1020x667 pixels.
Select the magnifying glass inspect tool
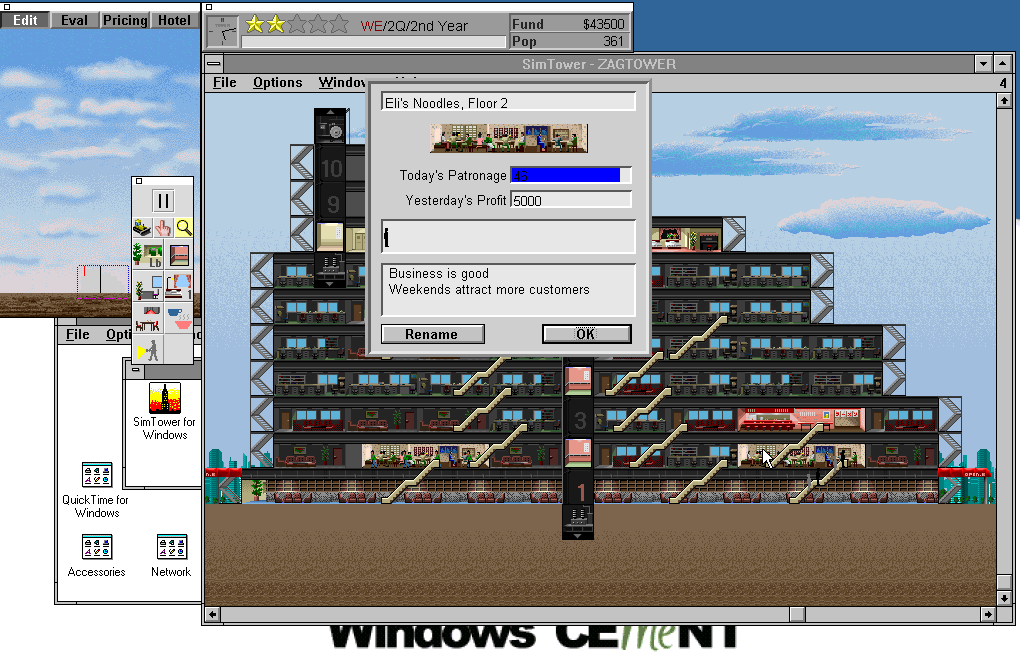pos(183,227)
